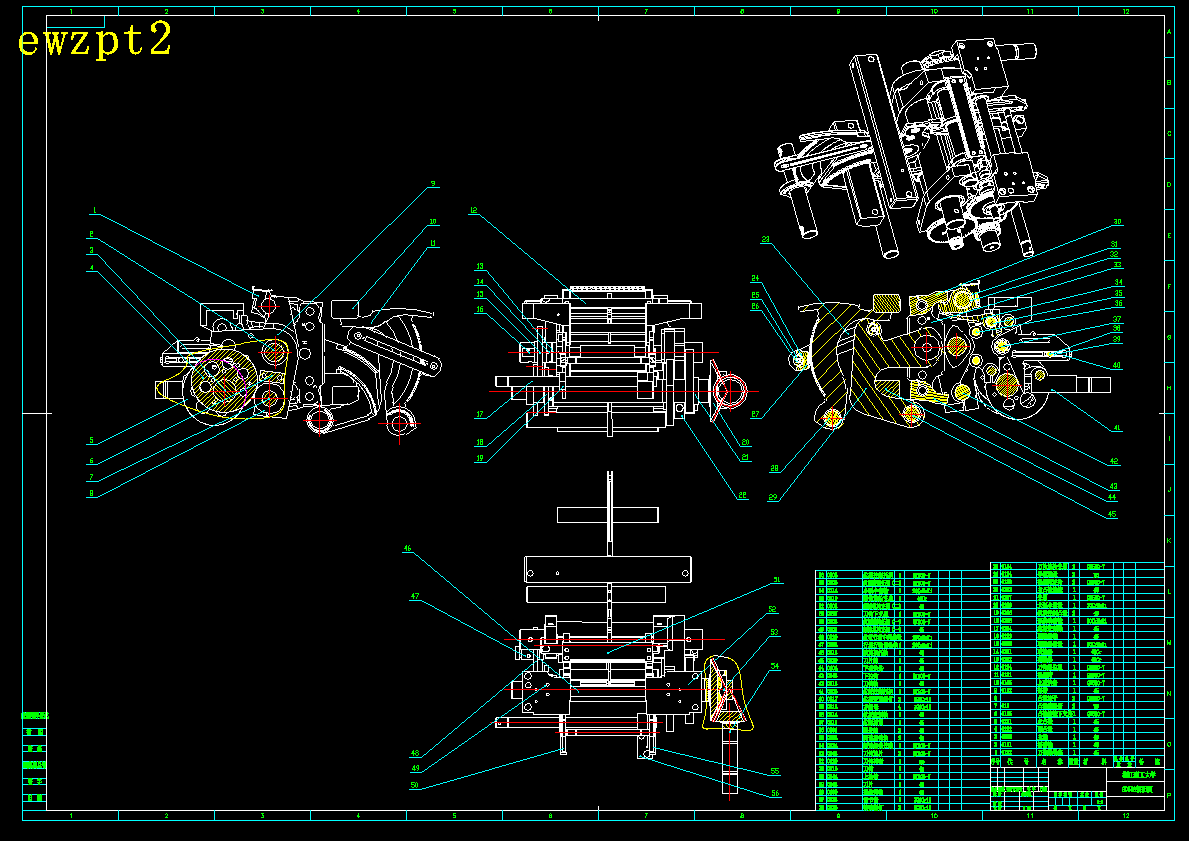Pick the leader callout numbered 13
This screenshot has width=1189, height=841.
click(480, 267)
